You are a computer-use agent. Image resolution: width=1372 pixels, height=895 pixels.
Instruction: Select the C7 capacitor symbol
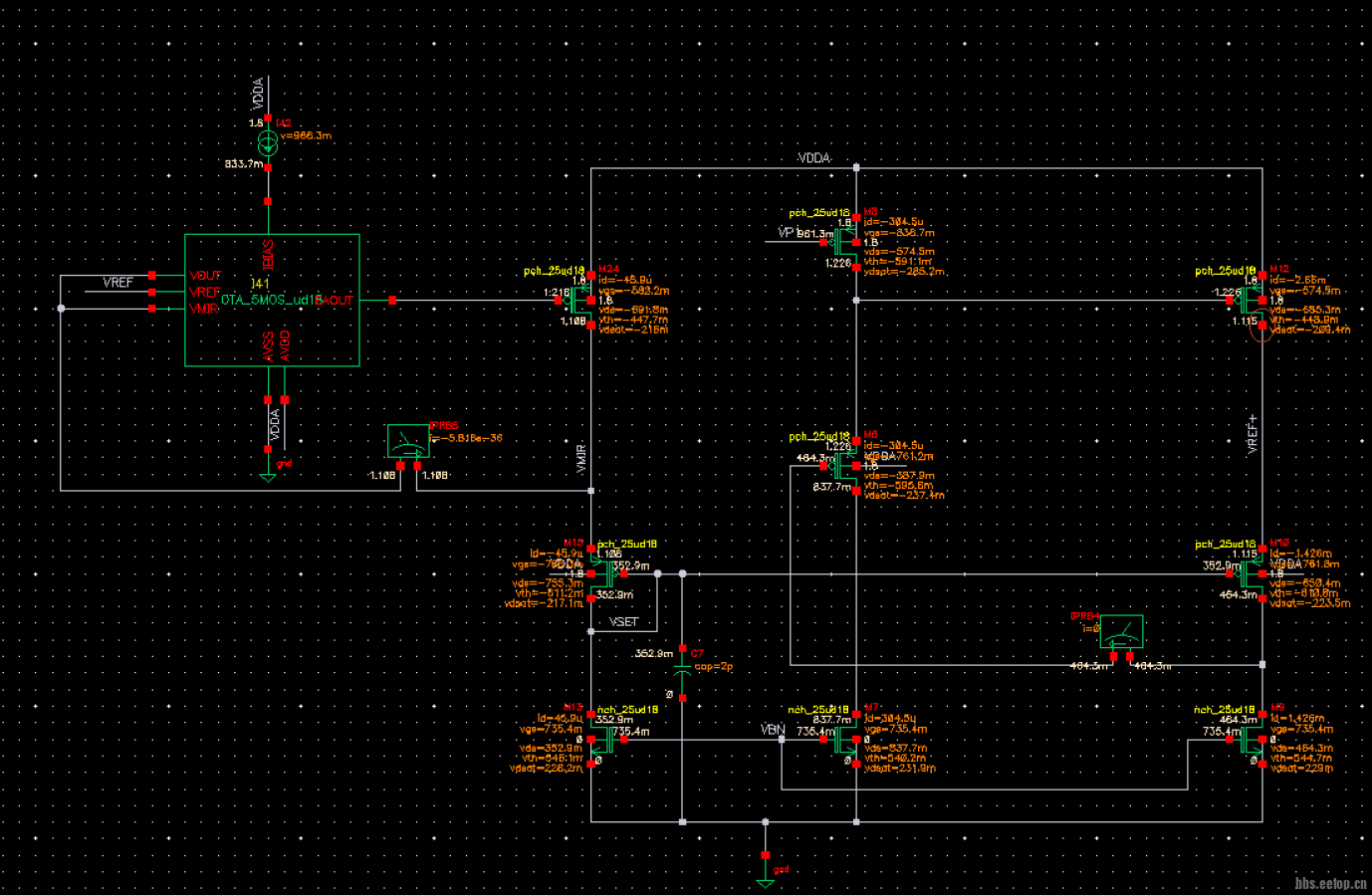pyautogui.click(x=682, y=673)
